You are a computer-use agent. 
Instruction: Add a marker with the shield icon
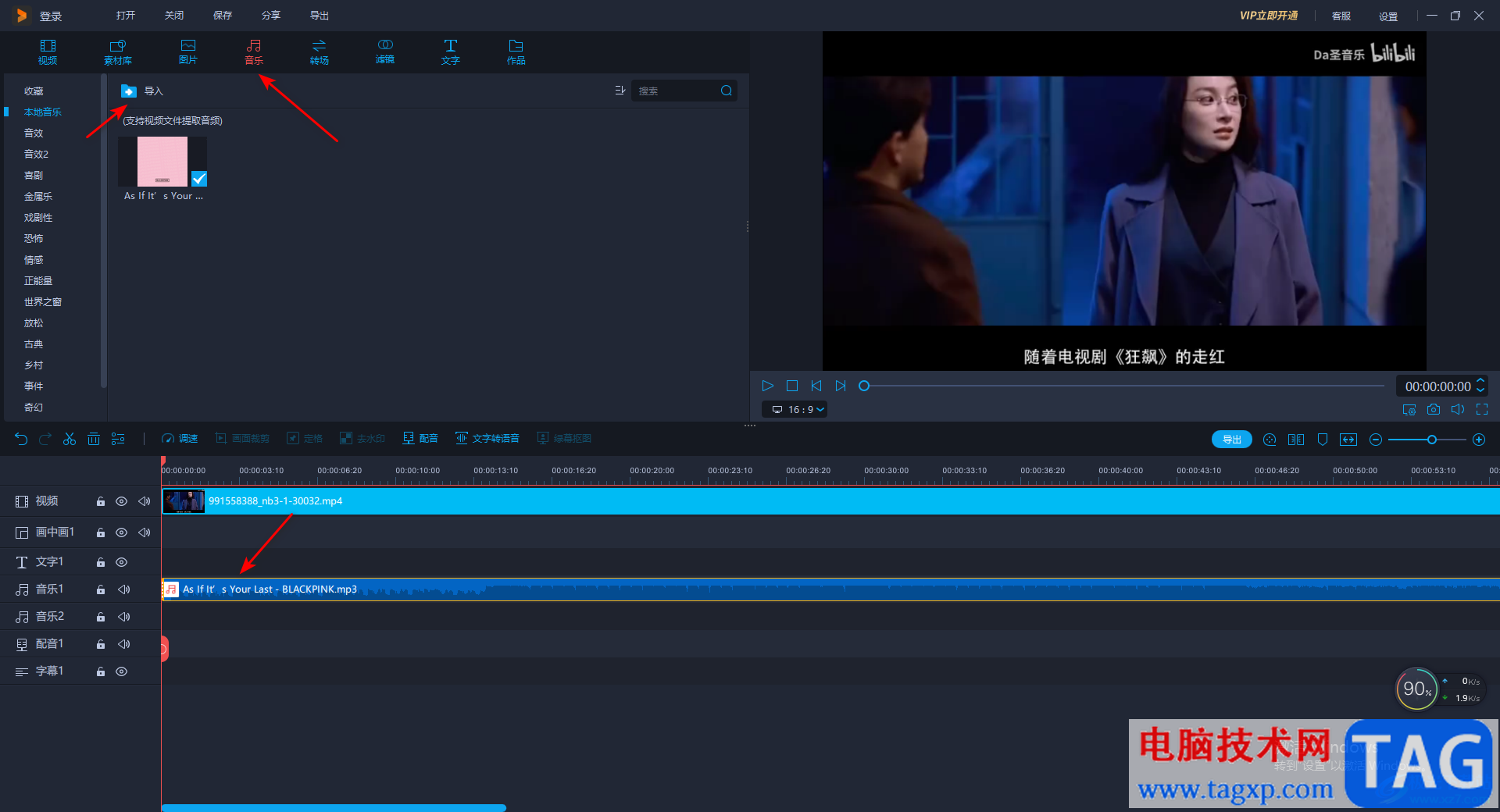[x=1323, y=440]
